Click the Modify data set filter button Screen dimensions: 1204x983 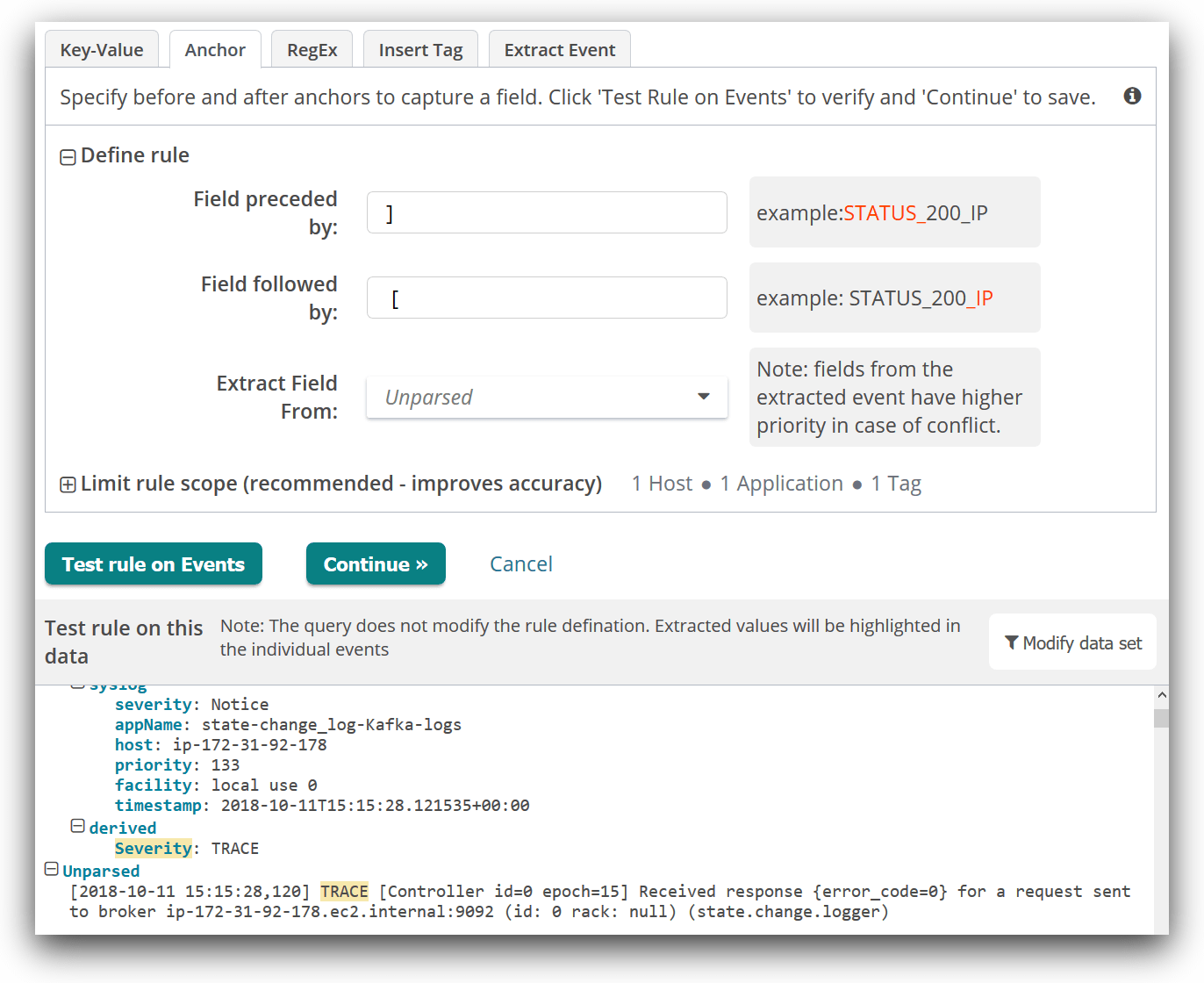[1072, 642]
